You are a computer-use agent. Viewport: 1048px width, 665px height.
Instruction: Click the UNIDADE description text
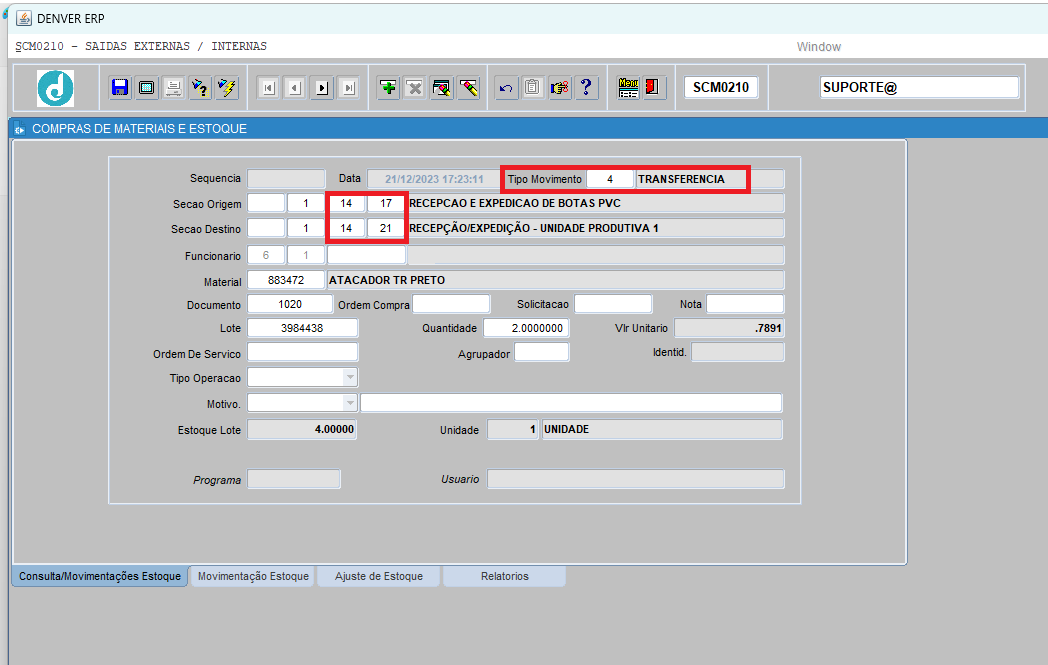click(566, 429)
